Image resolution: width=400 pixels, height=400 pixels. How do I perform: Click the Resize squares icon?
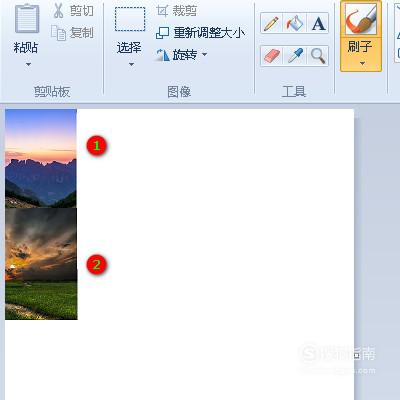[x=162, y=33]
